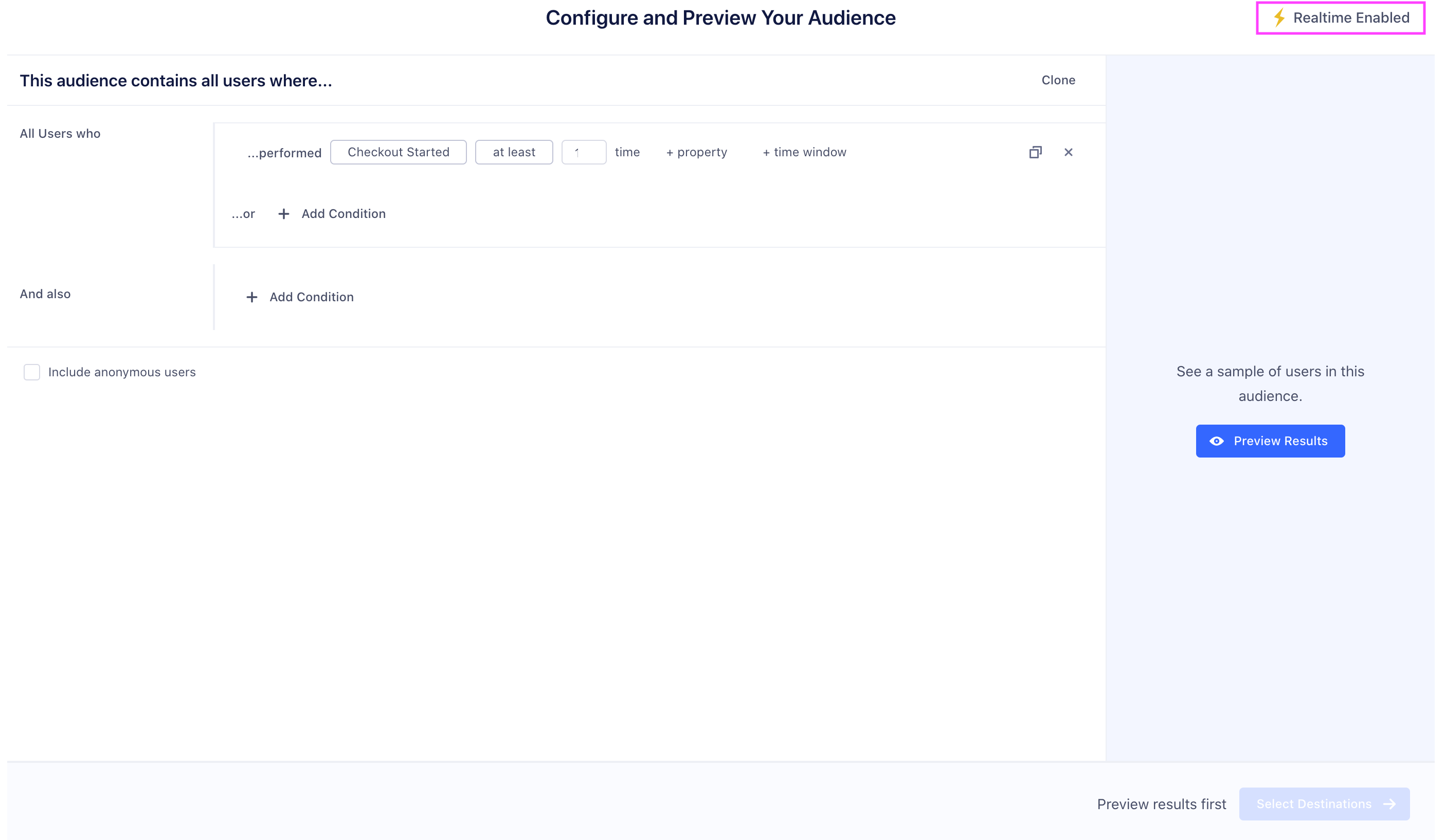Enable Include anonymous users checkbox
Screen dimensions: 1445x840
[x=31, y=372]
